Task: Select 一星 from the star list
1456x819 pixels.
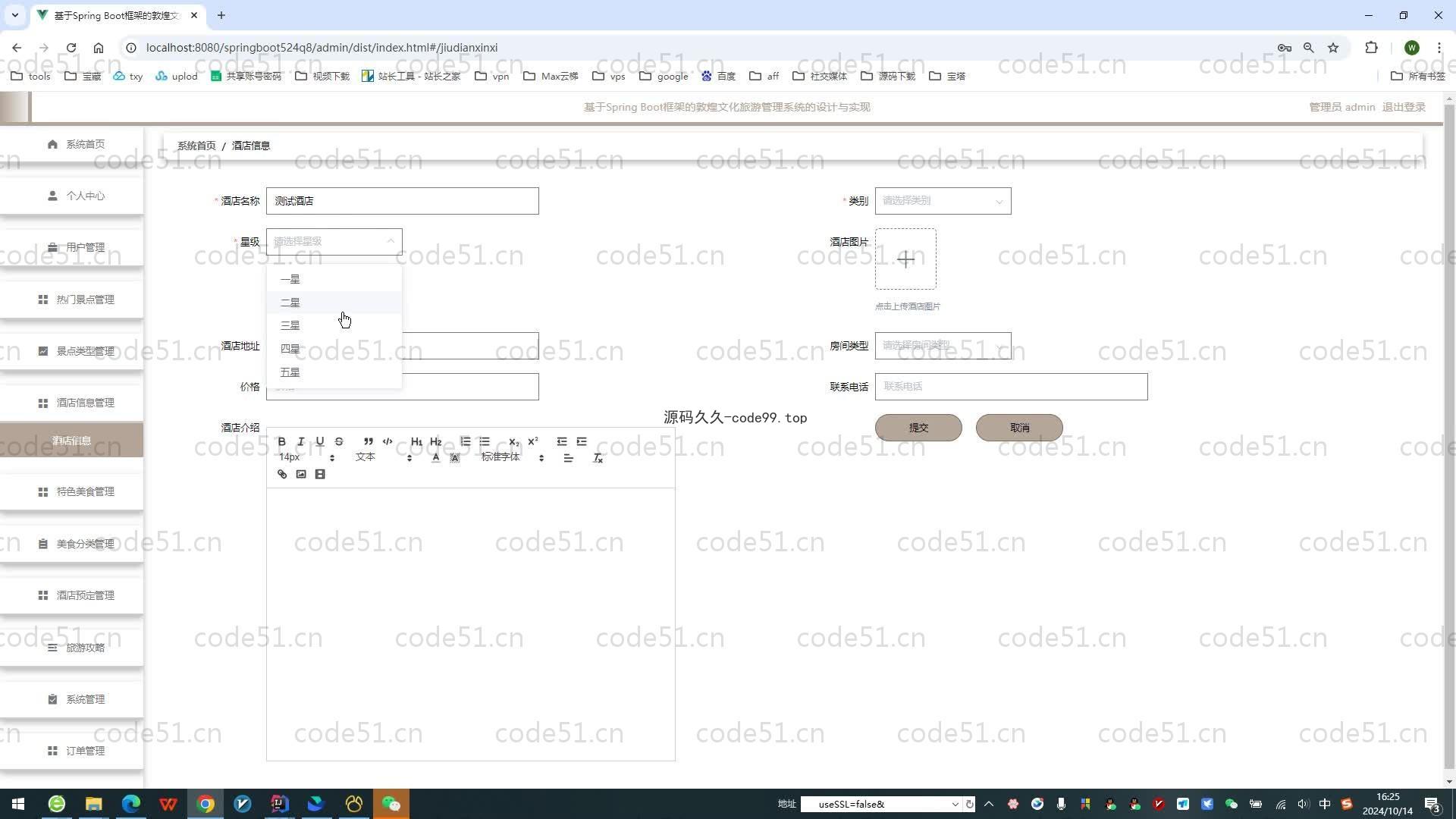Action: pos(334,279)
